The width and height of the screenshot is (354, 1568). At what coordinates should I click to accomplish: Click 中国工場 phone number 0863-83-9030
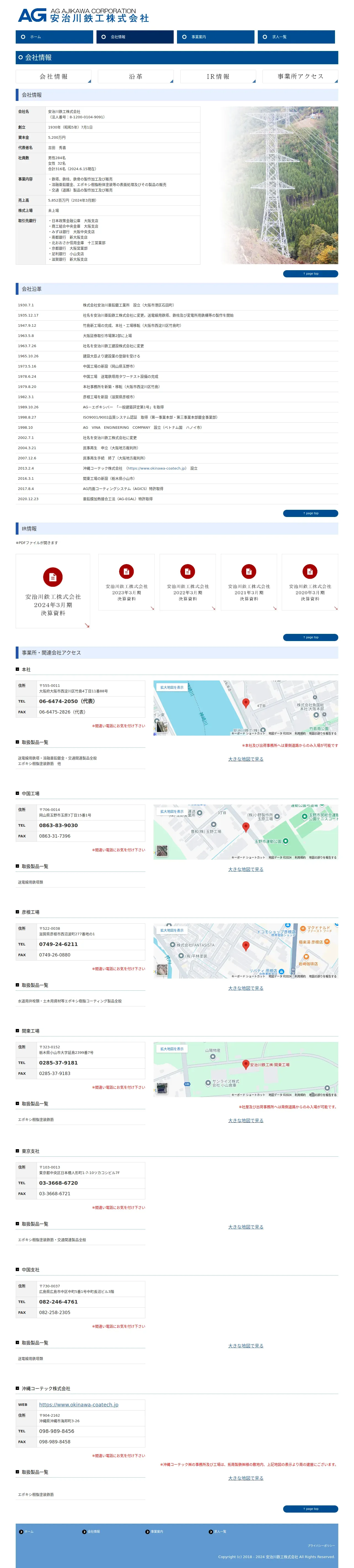58,825
